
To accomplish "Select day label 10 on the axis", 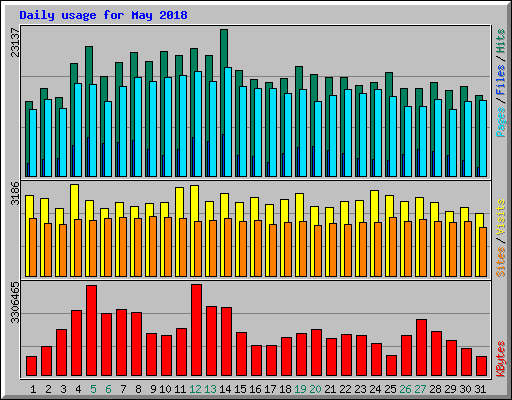I will pos(165,389).
